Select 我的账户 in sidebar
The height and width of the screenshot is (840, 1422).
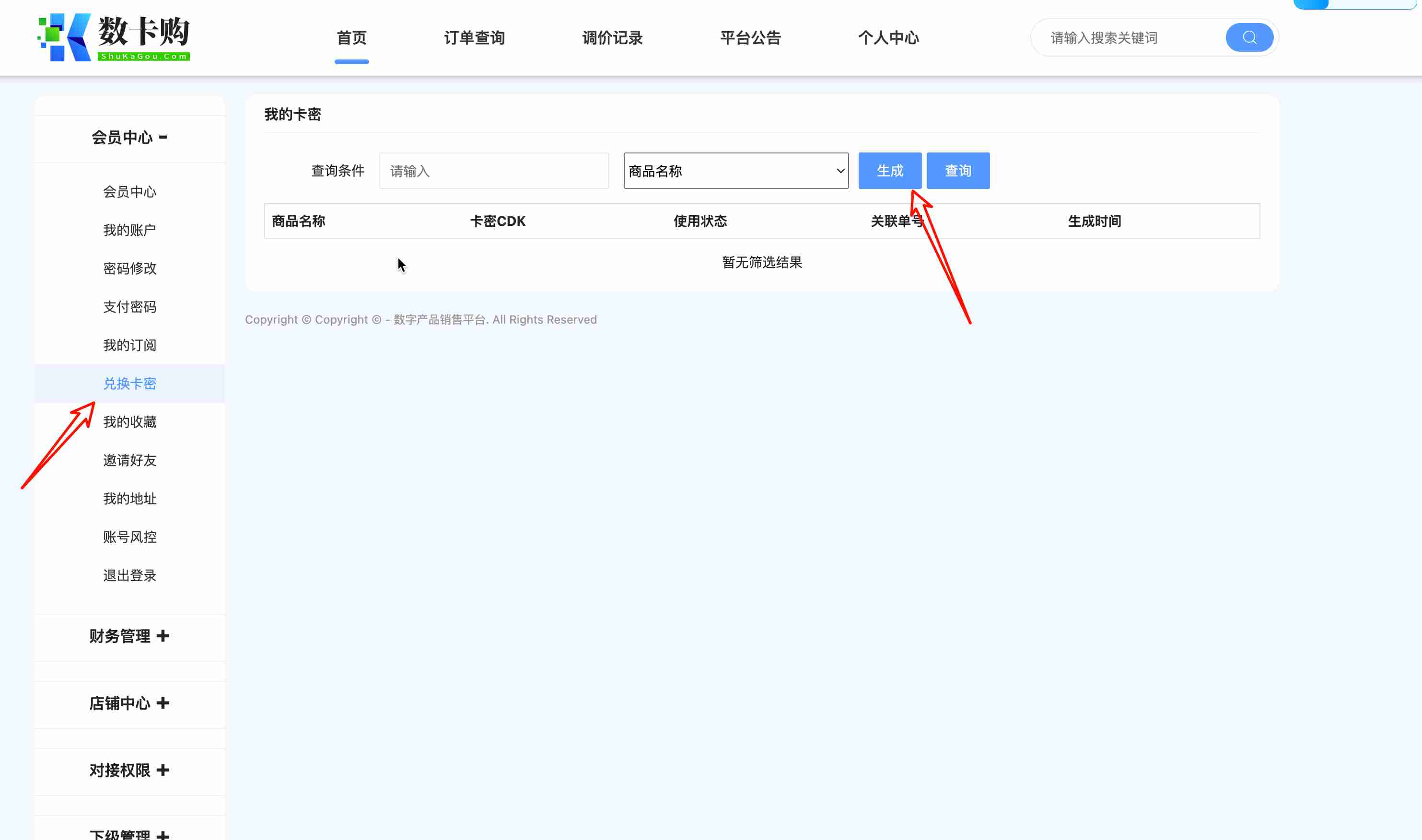[x=129, y=230]
